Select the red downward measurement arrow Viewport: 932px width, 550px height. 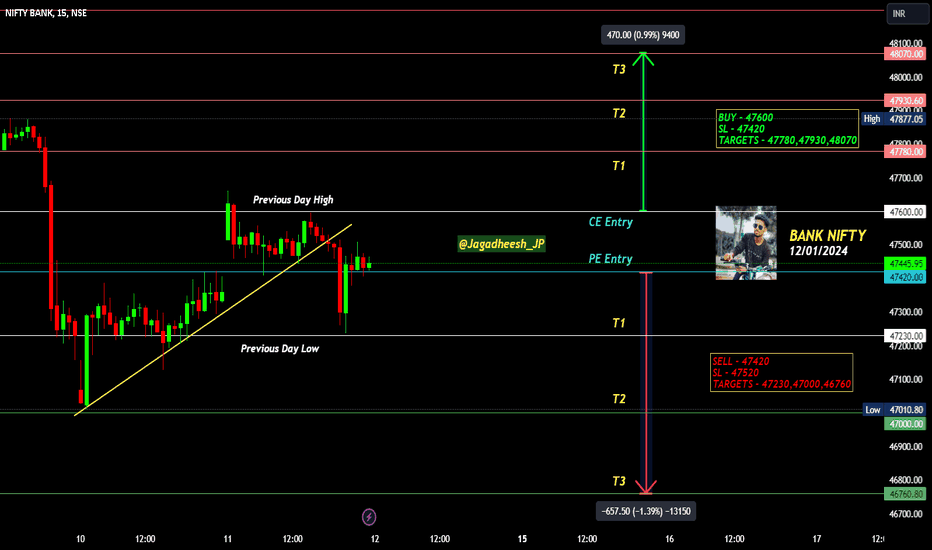tap(646, 384)
